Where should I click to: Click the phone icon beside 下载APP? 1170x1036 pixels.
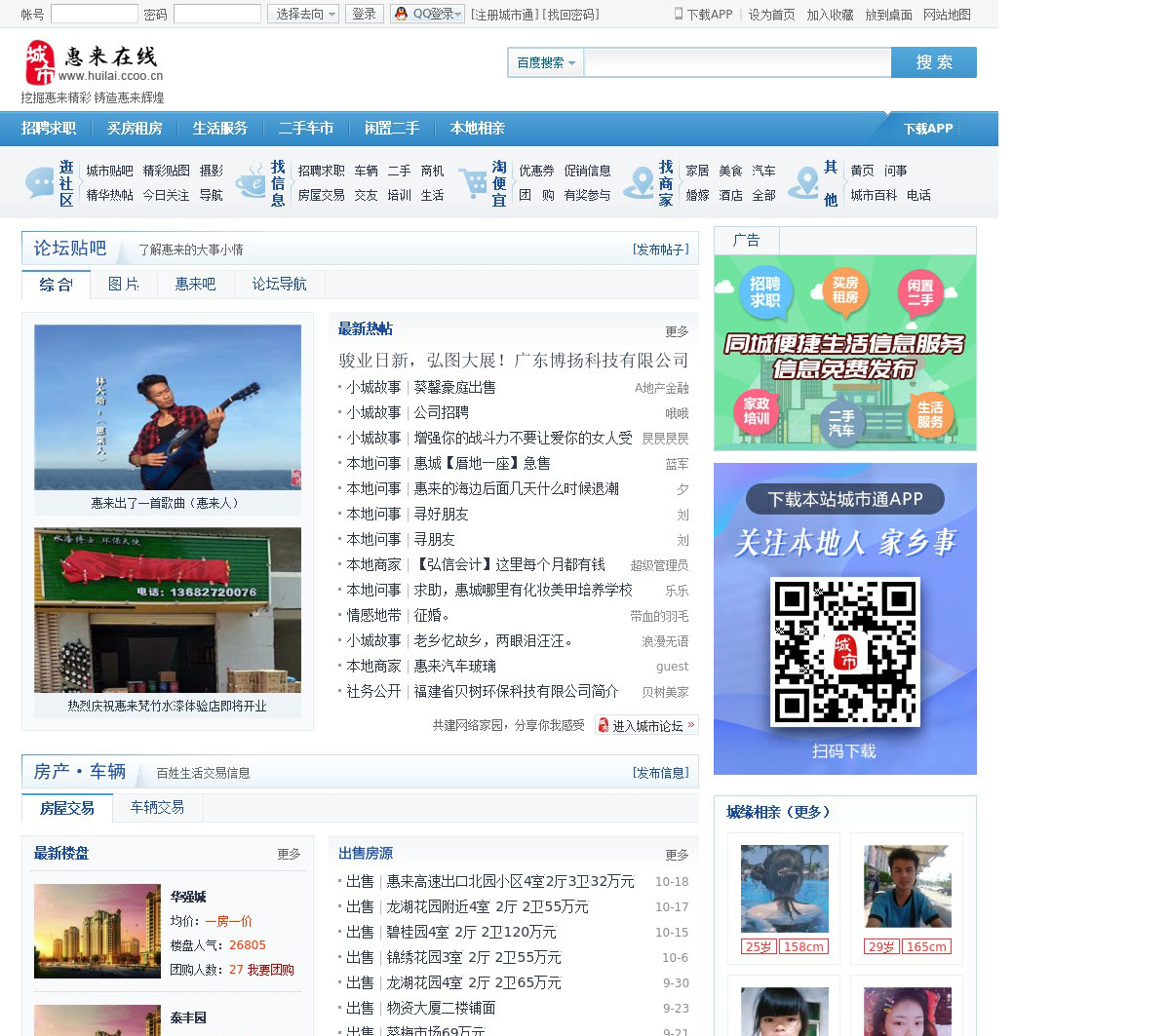679,14
